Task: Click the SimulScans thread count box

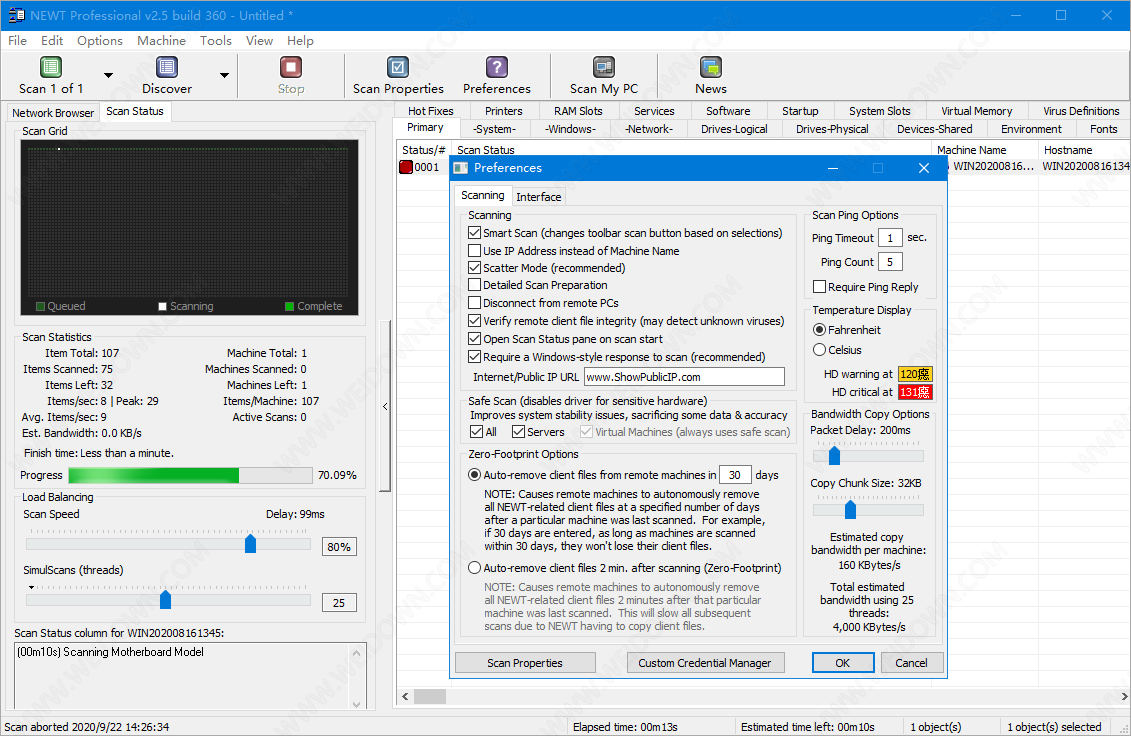Action: (x=339, y=603)
